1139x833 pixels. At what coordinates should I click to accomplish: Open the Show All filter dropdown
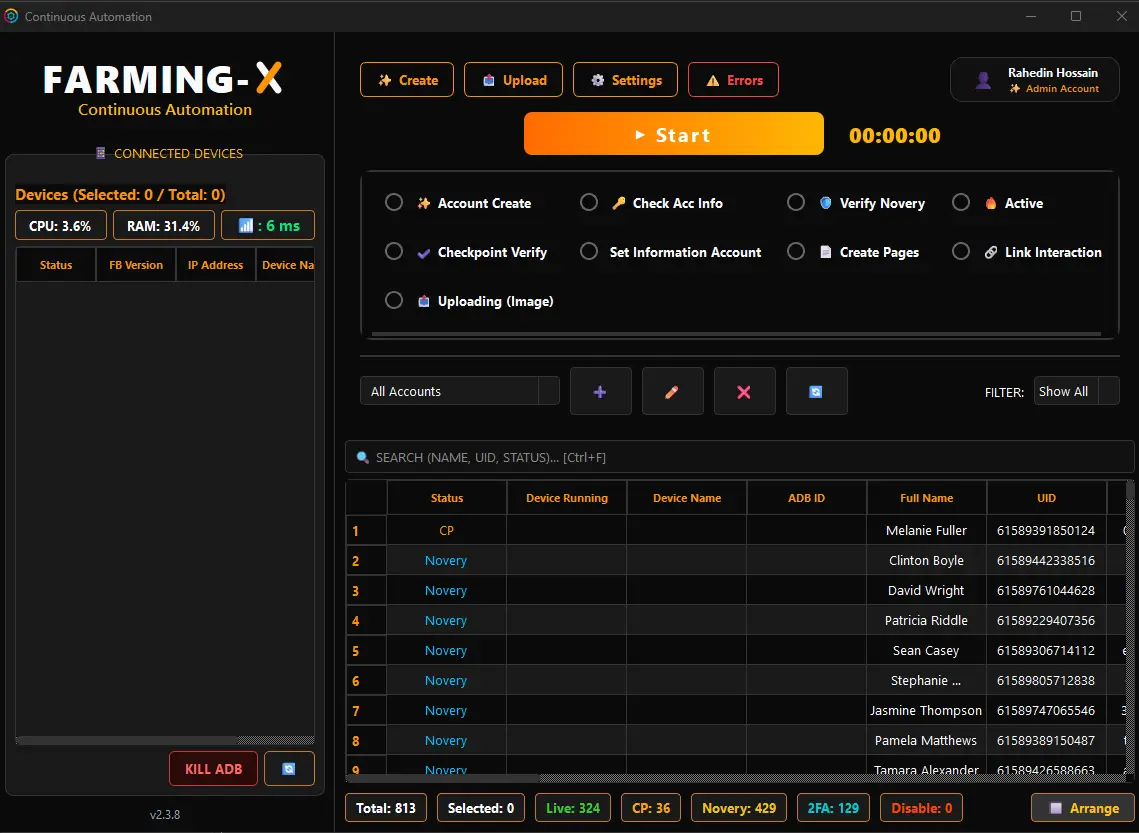[x=1077, y=391]
